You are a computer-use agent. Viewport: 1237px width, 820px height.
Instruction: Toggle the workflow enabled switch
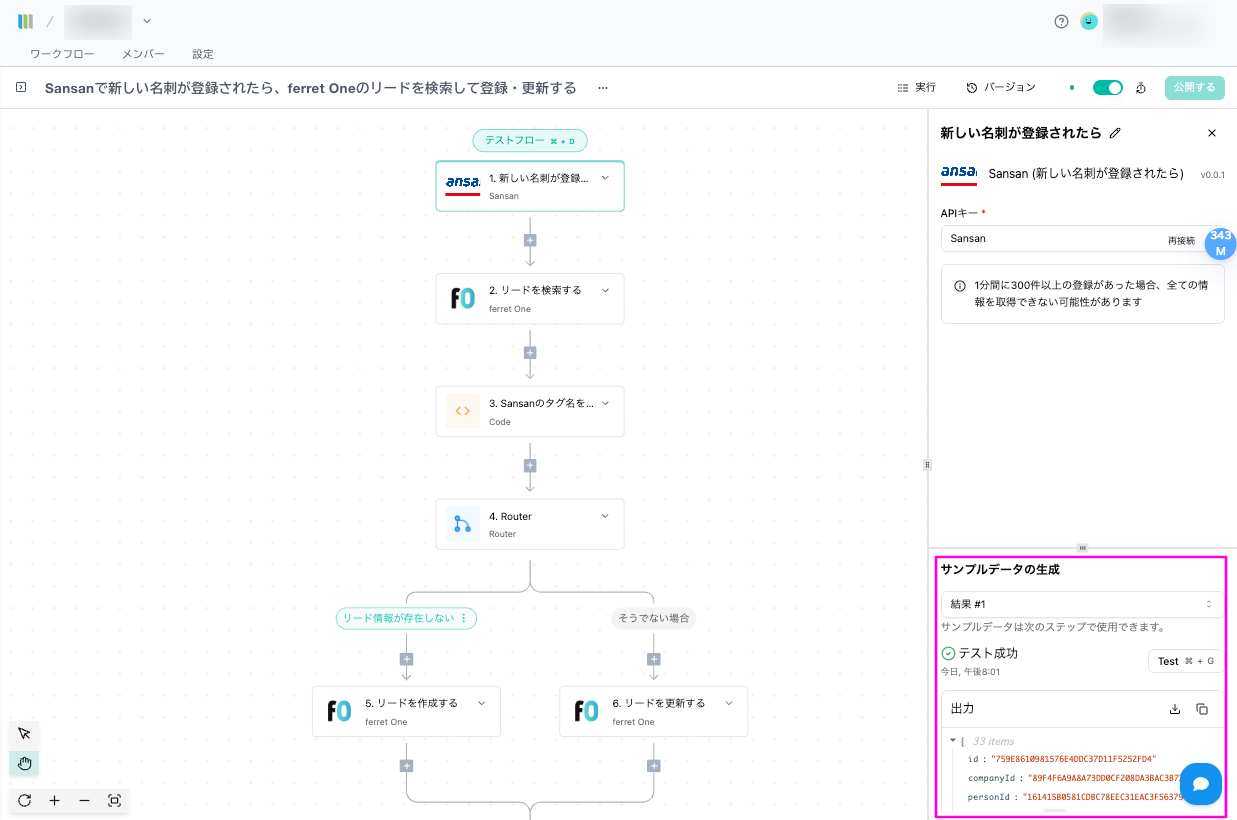(1107, 88)
